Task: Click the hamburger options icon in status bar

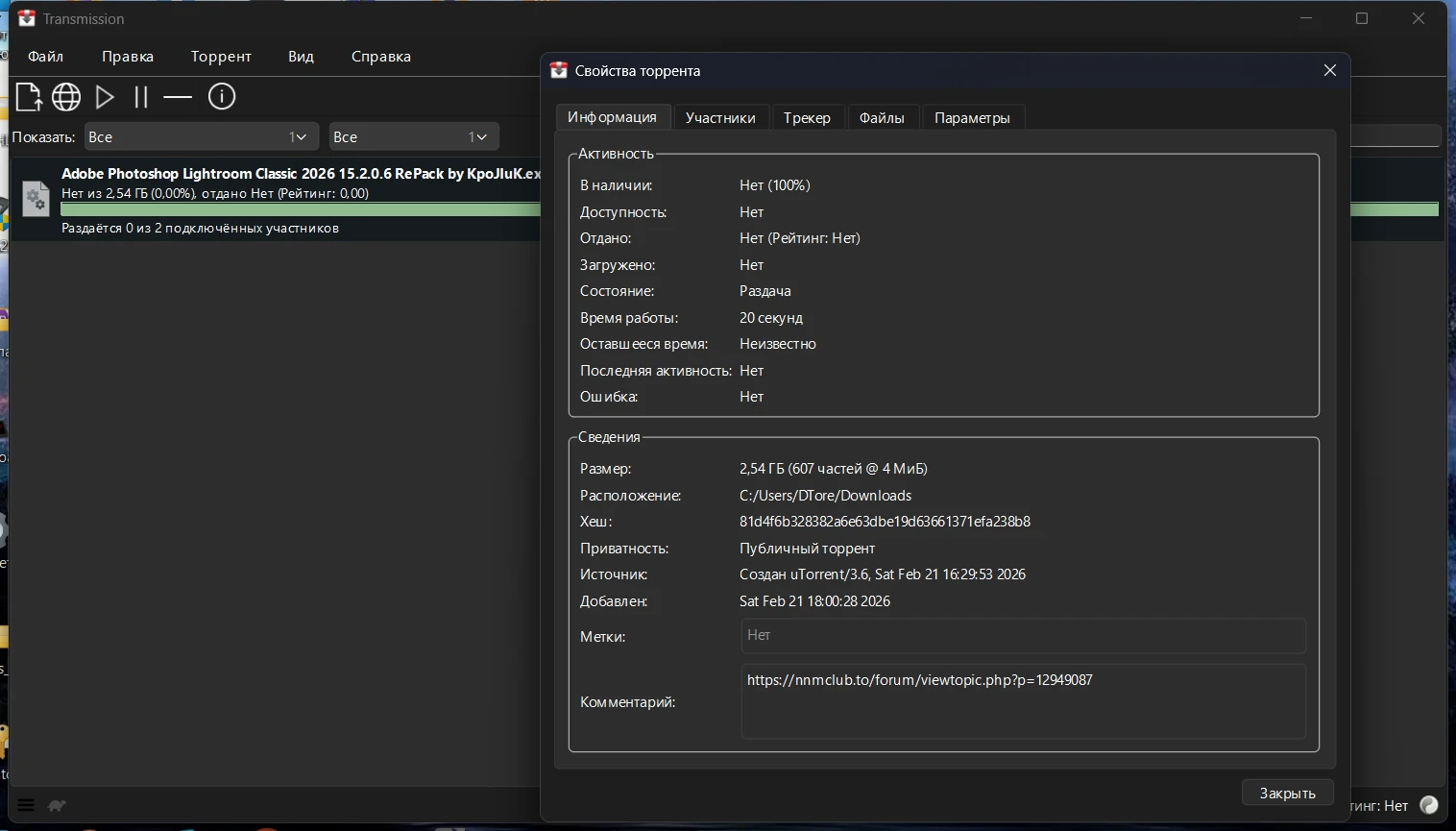Action: tap(26, 805)
